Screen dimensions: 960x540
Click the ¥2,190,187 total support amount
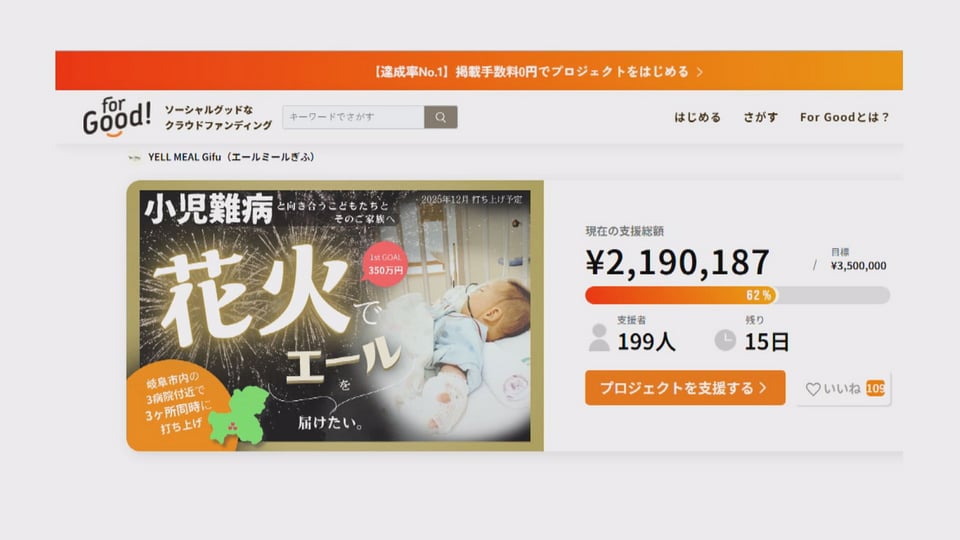678,263
